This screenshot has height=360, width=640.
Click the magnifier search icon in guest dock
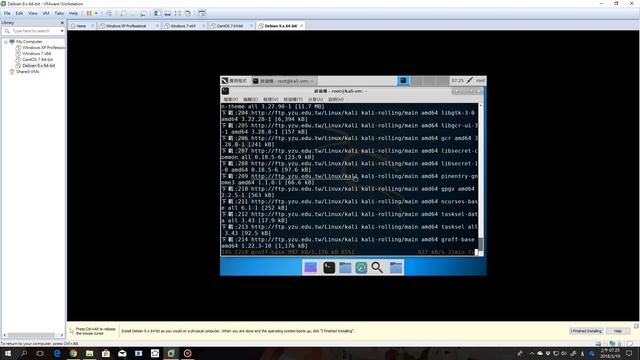377,268
